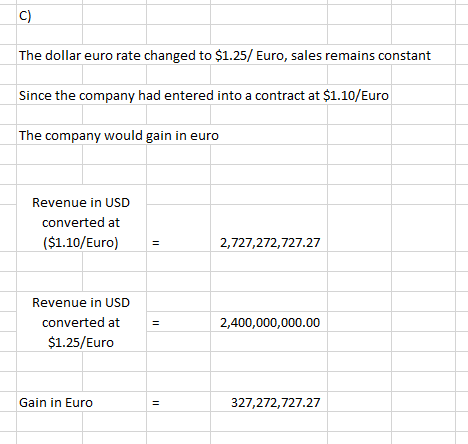This screenshot has height=444, width=468.
Task: Select the cell labeled C)
Action: tap(49, 15)
